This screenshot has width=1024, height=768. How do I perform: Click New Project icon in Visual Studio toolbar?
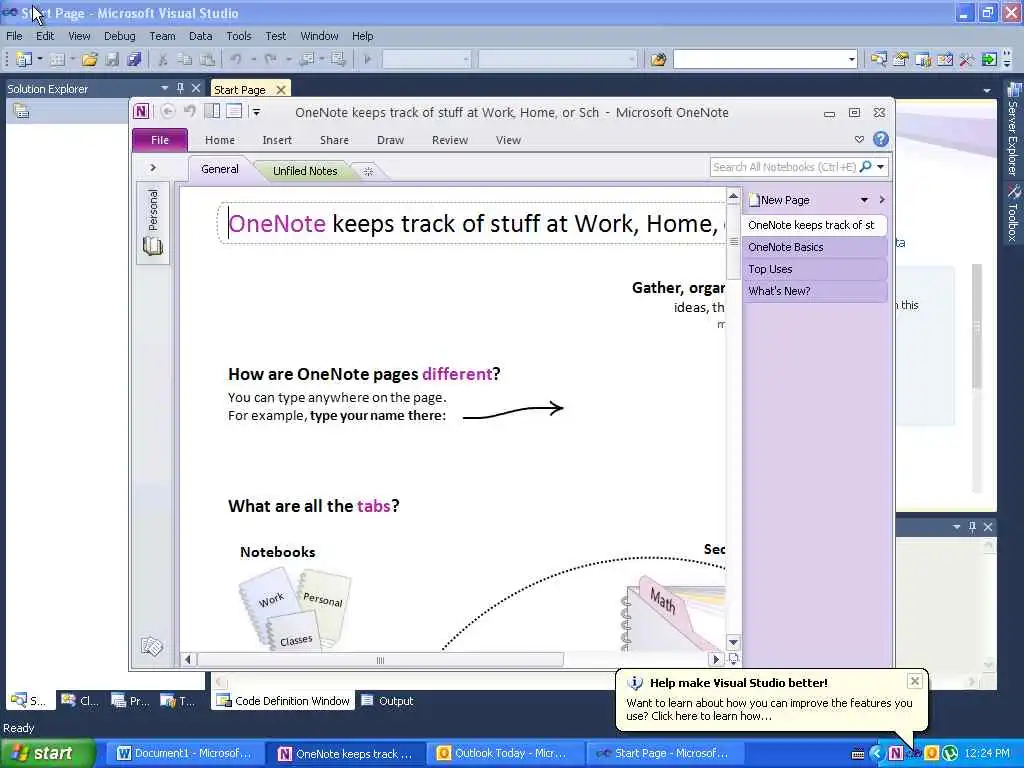[24, 59]
